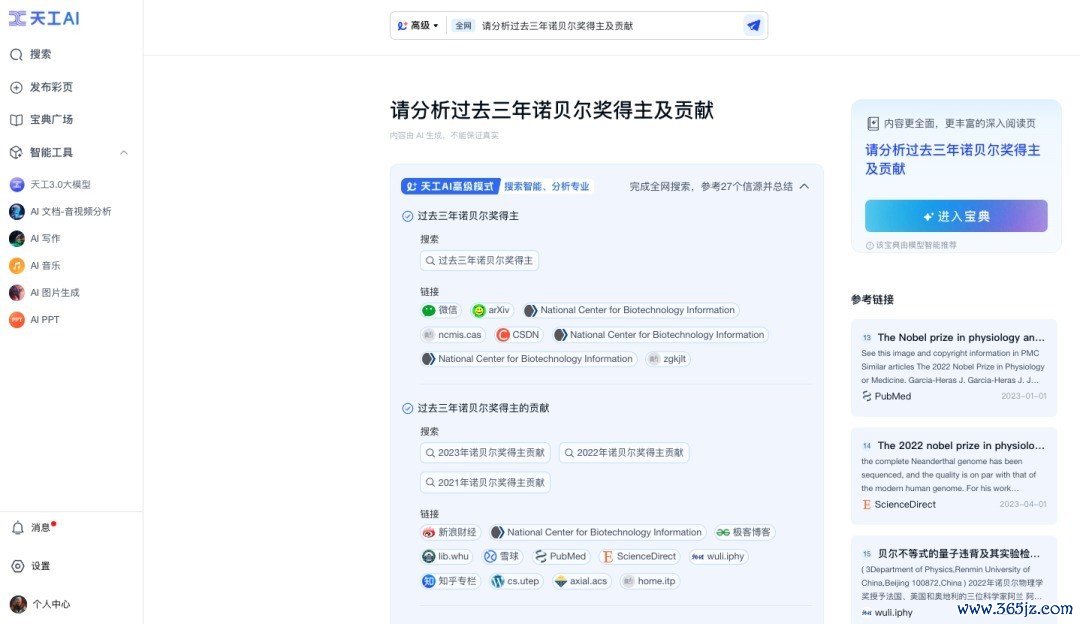1080x624 pixels.
Task: Click search chip 2022年诺贝尔奖得主贡献
Action: point(624,453)
